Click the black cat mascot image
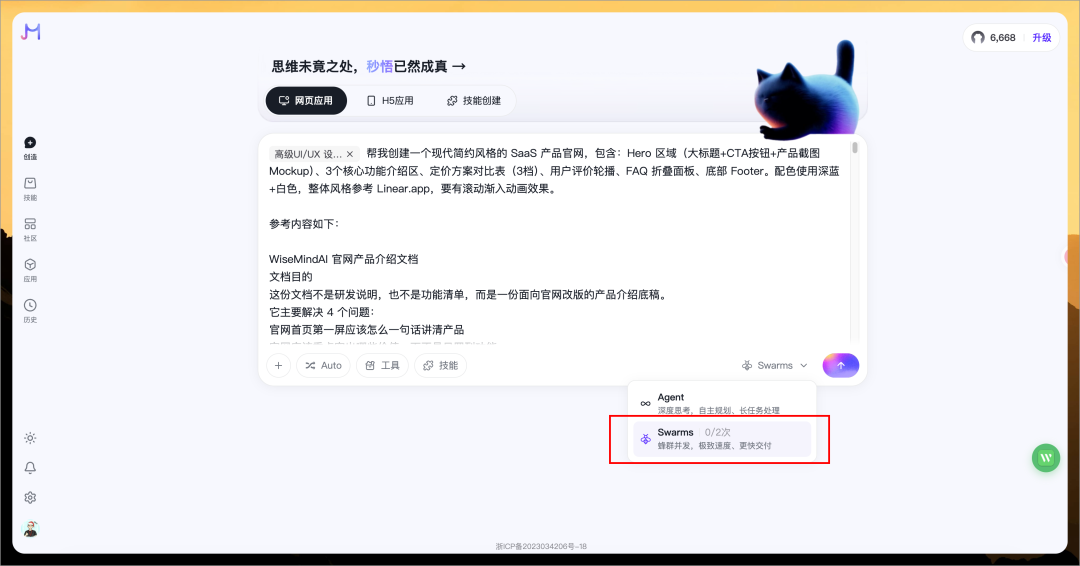 coord(807,90)
